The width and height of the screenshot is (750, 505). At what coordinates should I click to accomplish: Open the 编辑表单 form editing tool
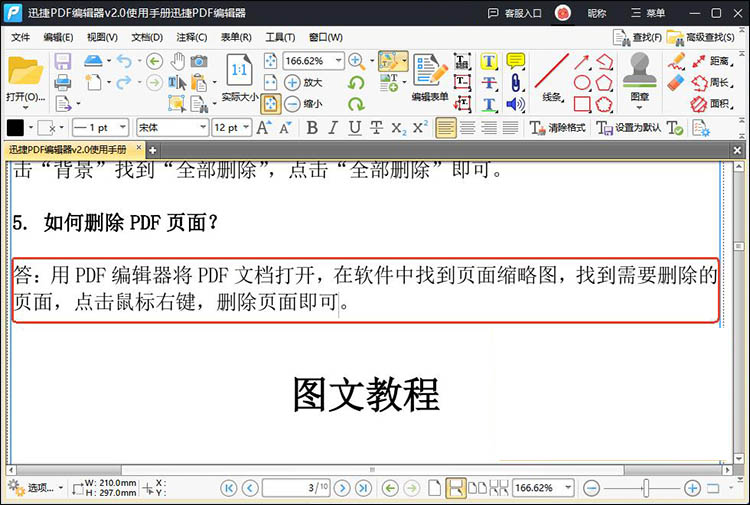[430, 78]
